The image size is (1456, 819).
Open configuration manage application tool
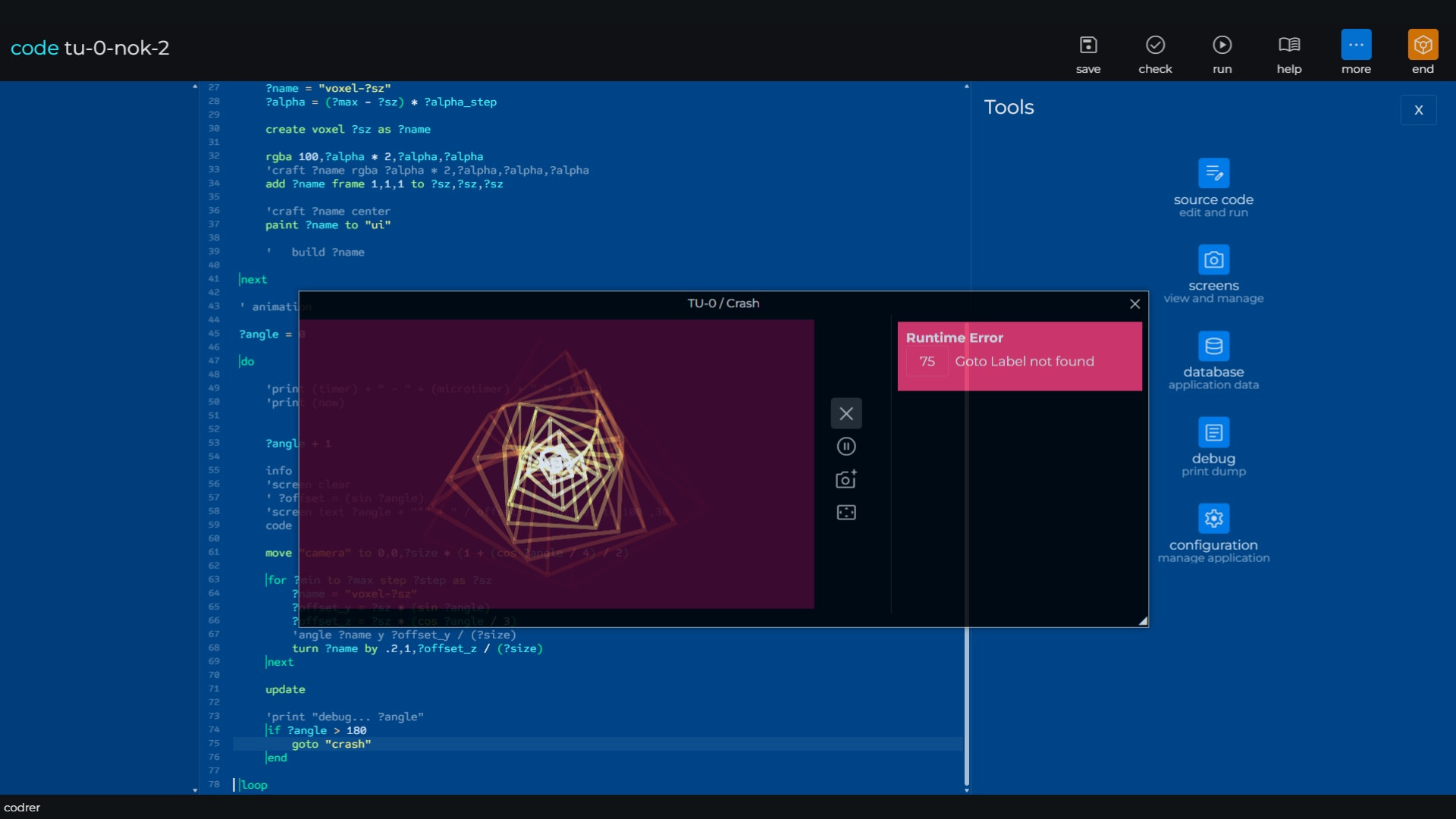coord(1213,519)
